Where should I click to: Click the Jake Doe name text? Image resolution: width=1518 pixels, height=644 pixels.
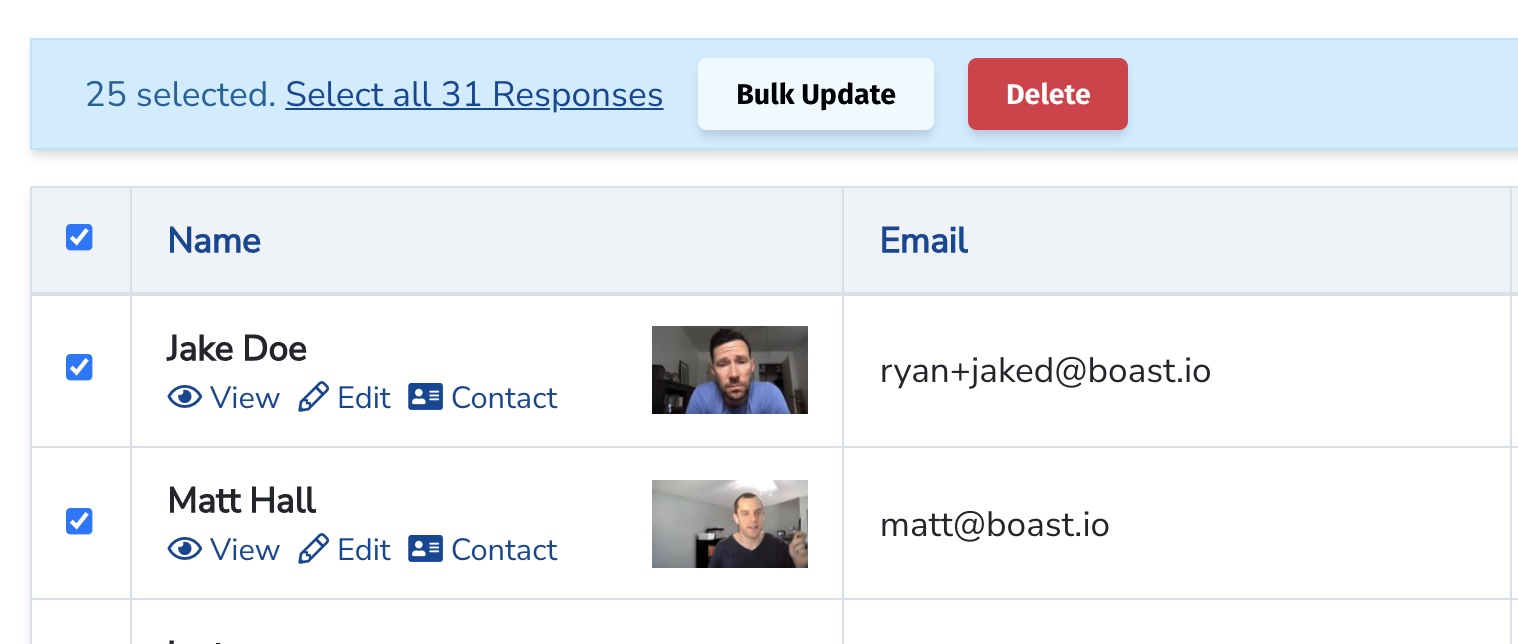[x=236, y=348]
